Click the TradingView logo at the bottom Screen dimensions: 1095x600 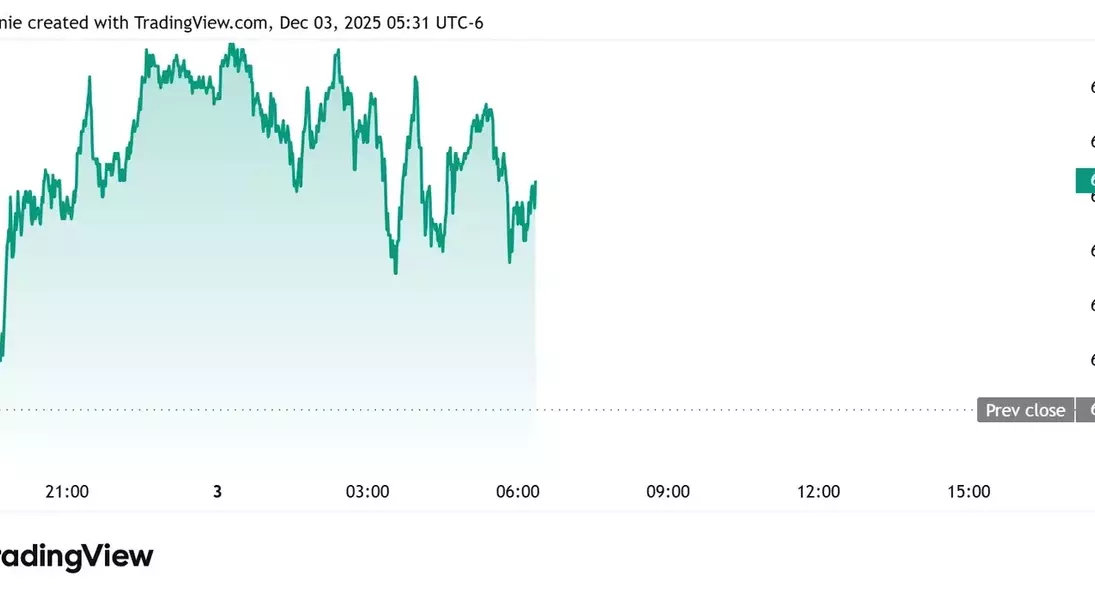pos(75,557)
